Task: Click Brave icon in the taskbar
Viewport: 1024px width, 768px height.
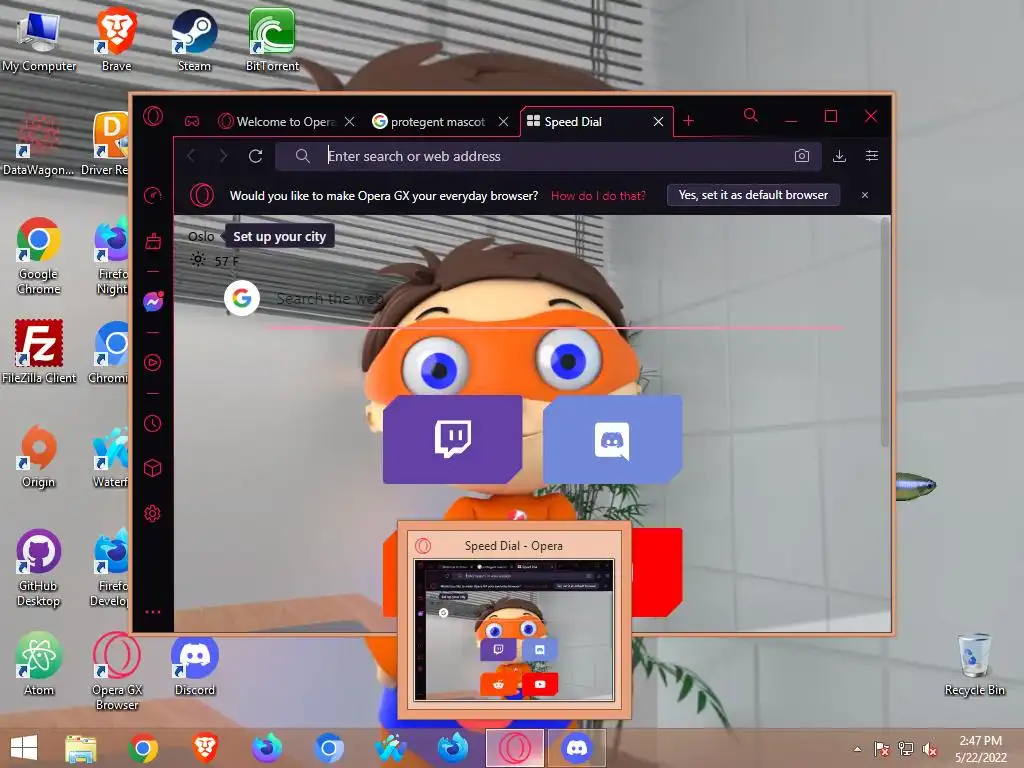Action: tap(205, 748)
